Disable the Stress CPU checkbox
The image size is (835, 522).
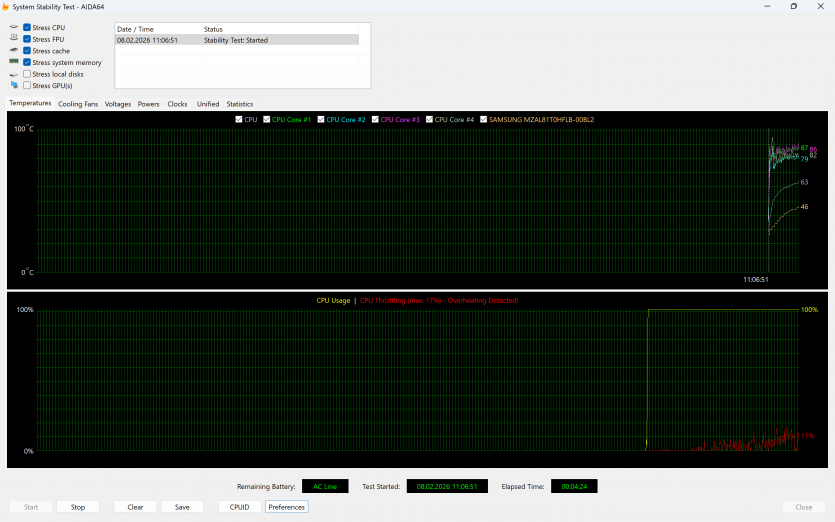[27, 27]
